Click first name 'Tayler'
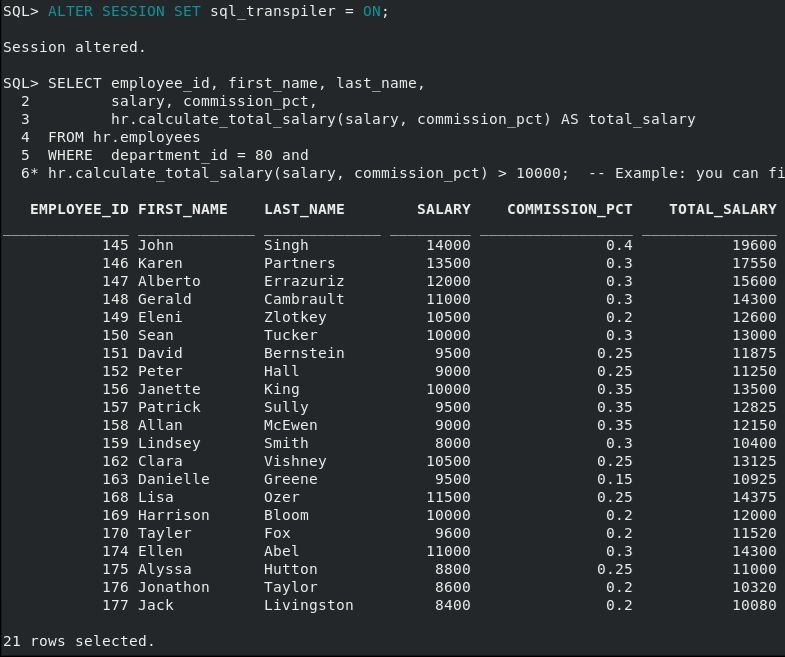The image size is (785, 657). [165, 534]
